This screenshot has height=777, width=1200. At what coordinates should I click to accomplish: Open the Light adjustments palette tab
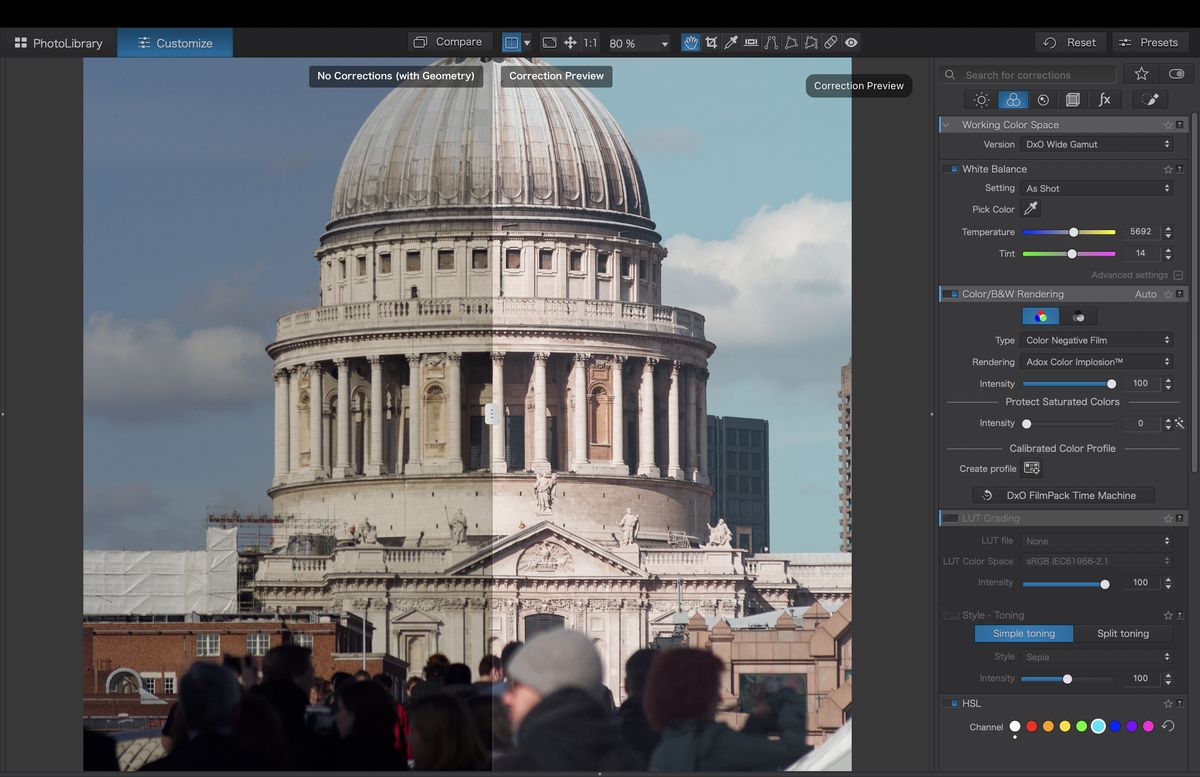coord(980,99)
